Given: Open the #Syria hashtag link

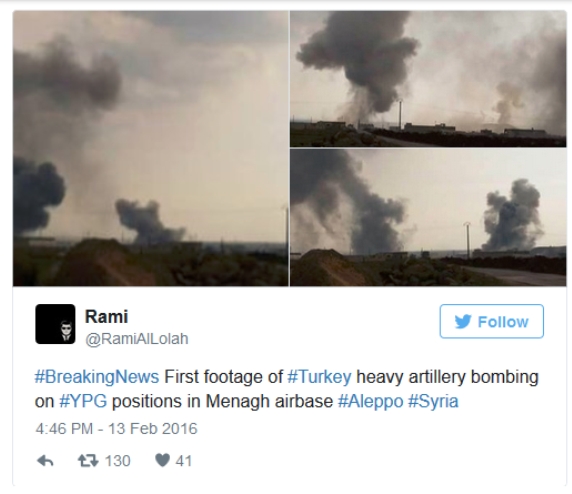Looking at the screenshot, I should click(x=433, y=401).
